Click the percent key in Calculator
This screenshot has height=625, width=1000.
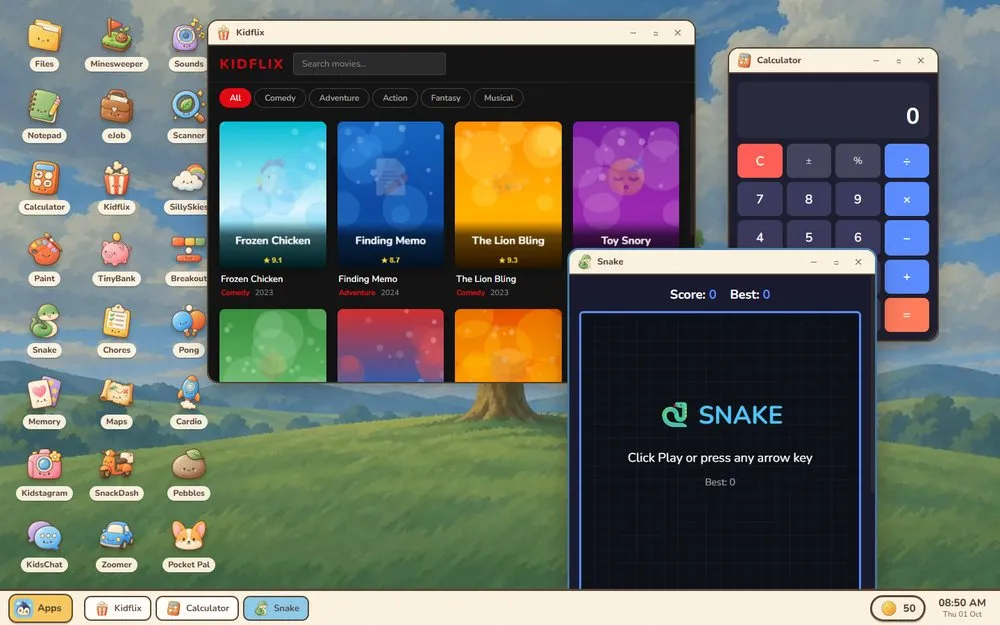pyautogui.click(x=858, y=161)
